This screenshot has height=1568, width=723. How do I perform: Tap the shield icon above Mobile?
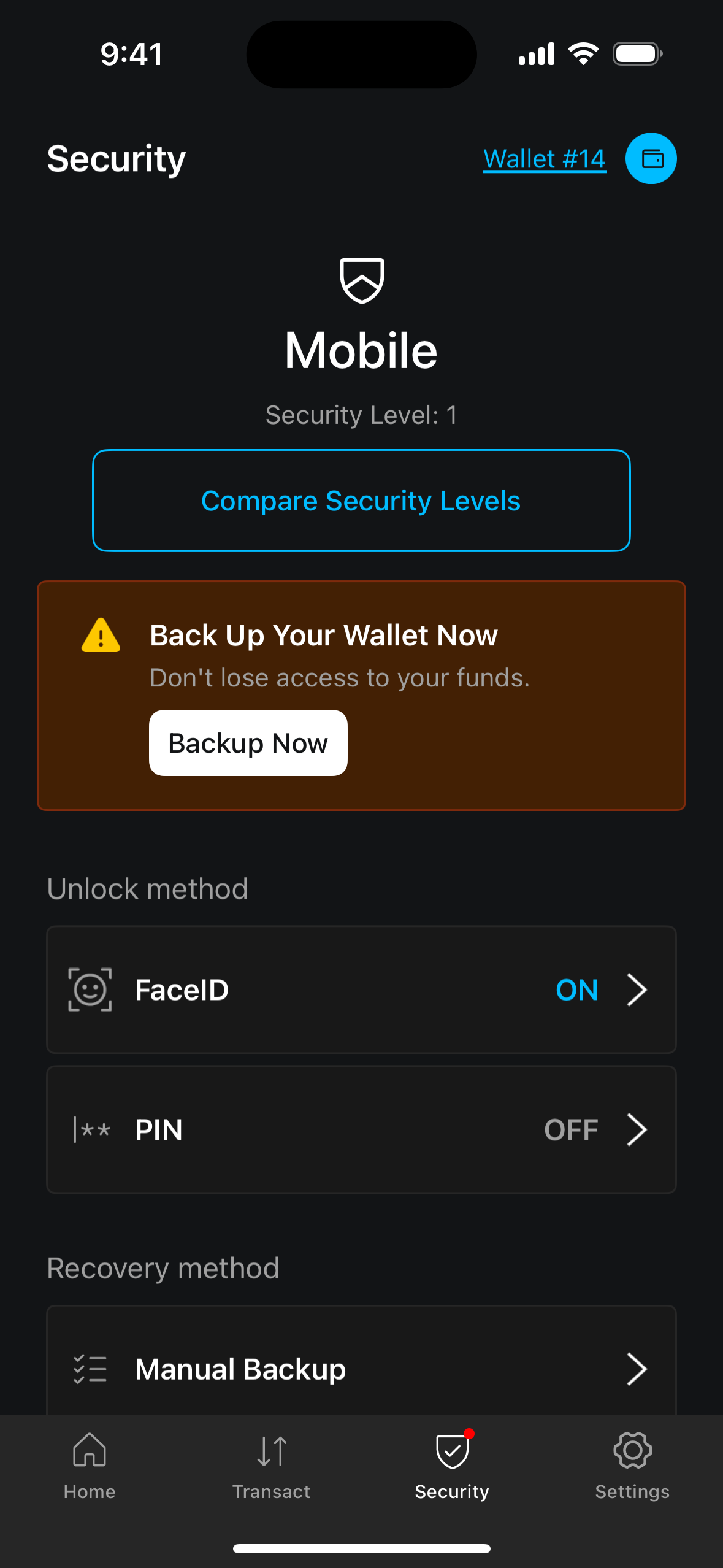362,280
